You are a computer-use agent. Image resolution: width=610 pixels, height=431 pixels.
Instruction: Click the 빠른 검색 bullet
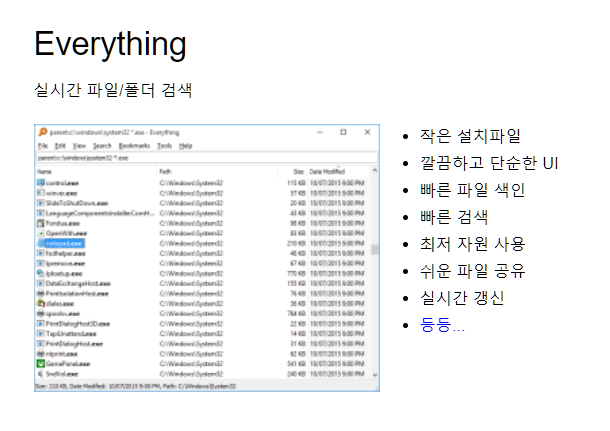coord(454,217)
